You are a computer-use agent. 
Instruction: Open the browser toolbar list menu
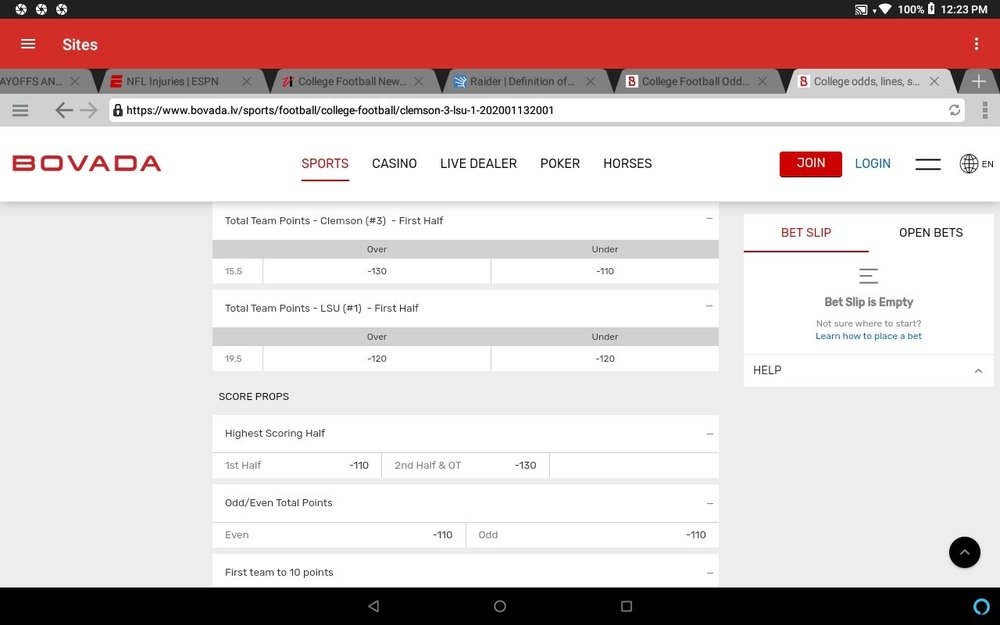(x=20, y=110)
